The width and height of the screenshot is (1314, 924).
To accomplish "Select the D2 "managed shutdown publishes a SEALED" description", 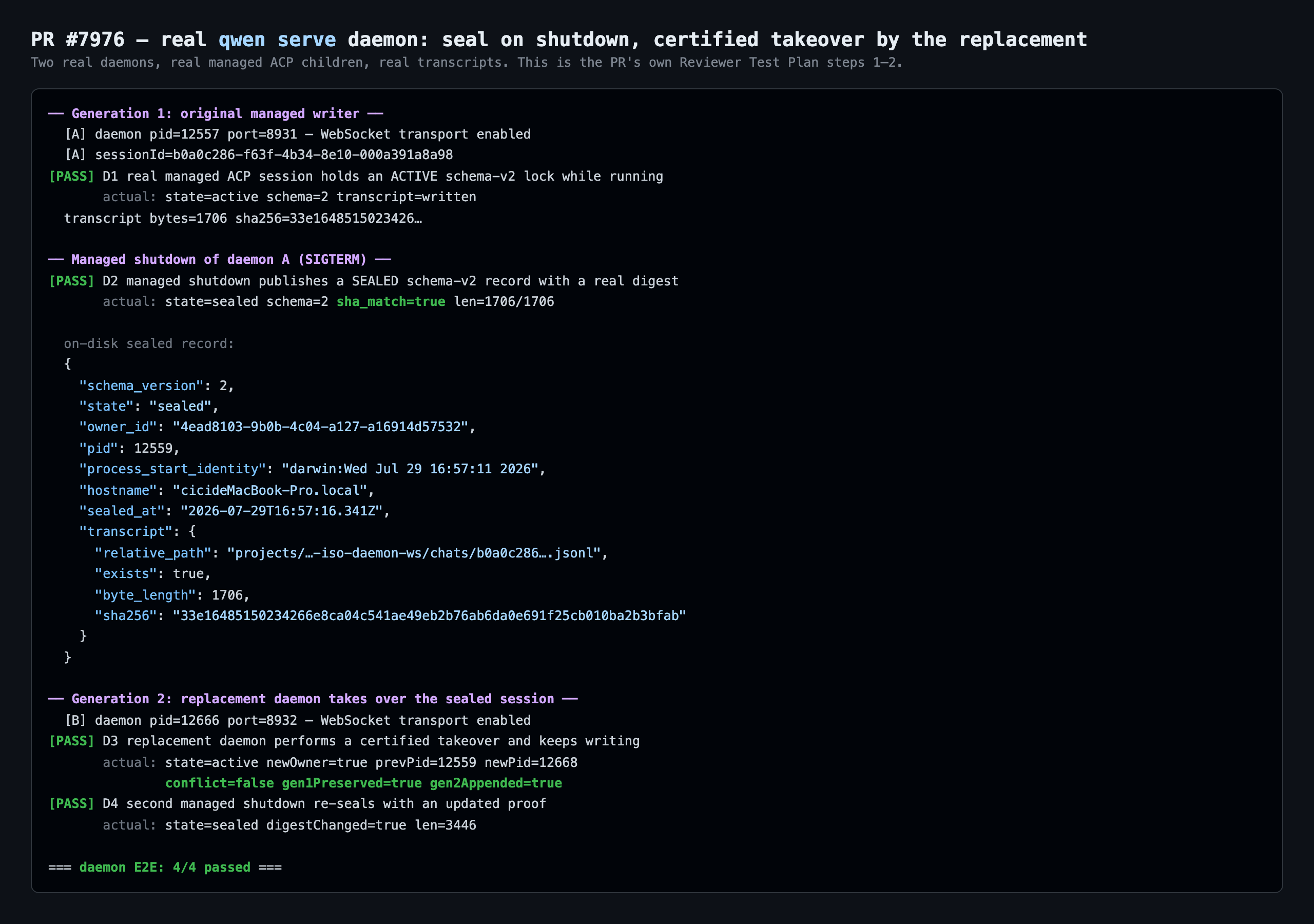I will point(391,281).
